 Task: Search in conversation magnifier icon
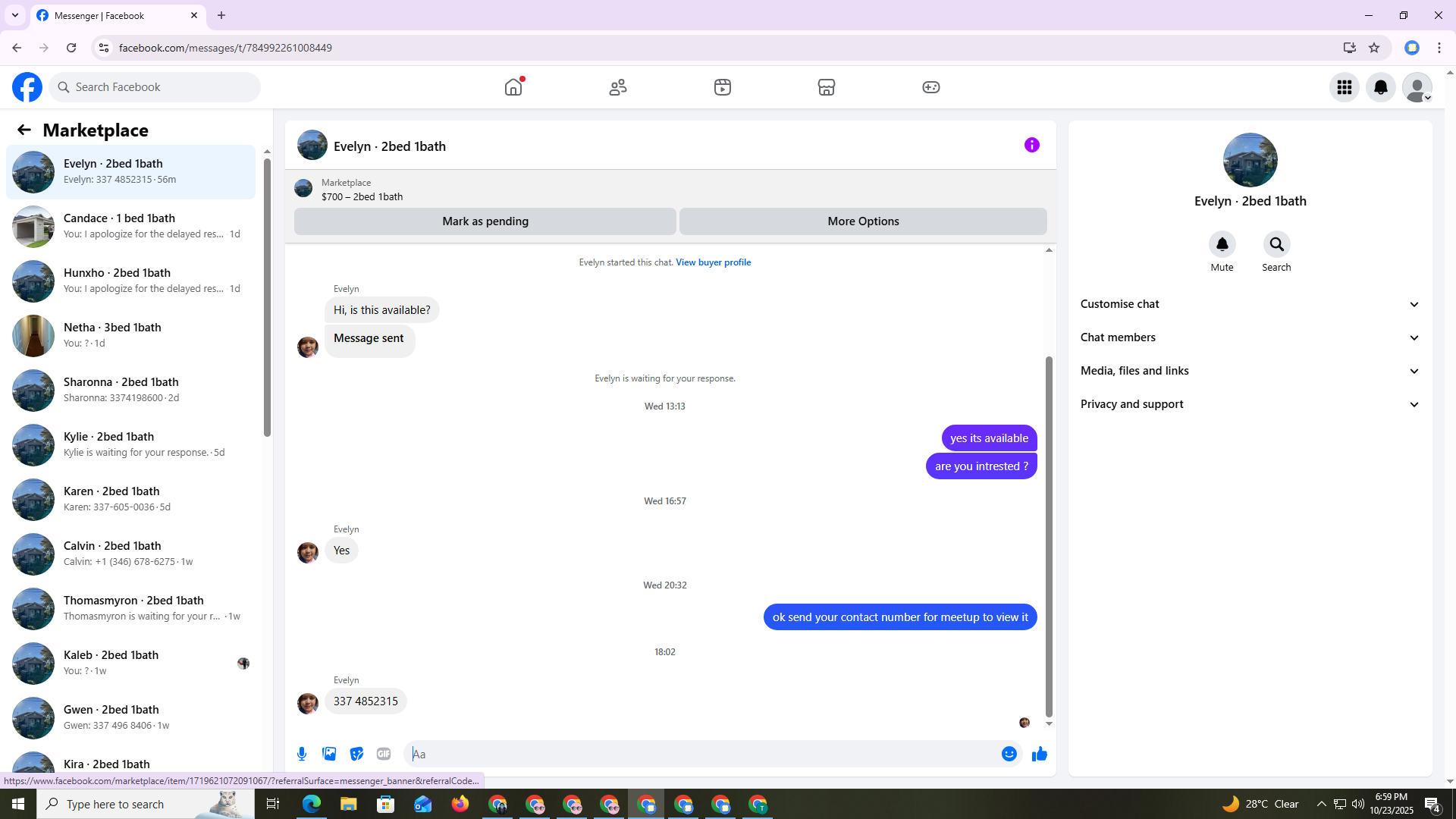click(1276, 244)
